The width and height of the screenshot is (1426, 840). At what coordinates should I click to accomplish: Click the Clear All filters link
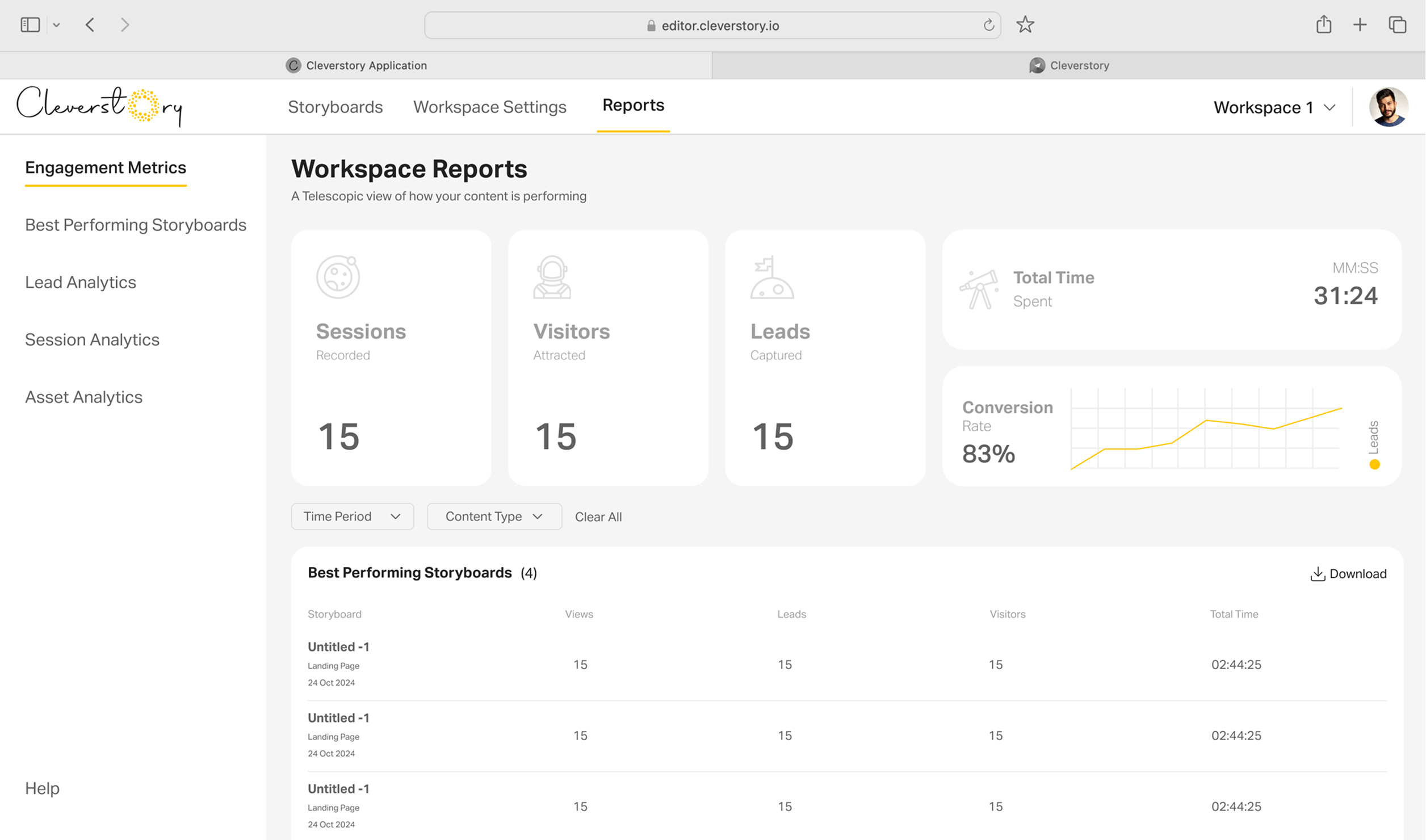click(598, 516)
